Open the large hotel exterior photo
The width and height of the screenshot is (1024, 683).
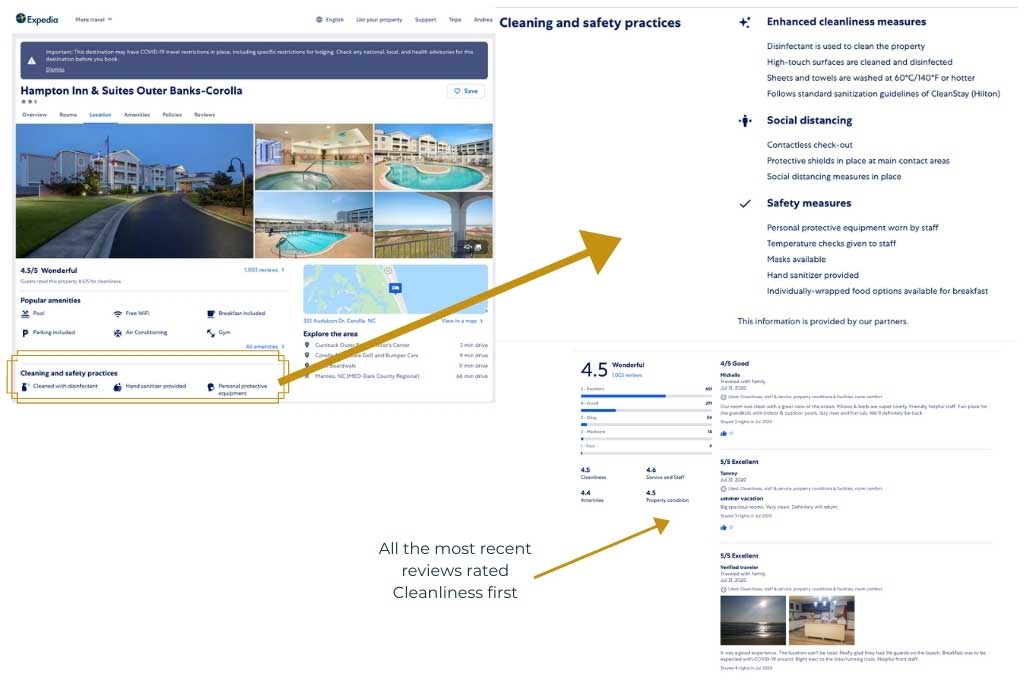[135, 191]
